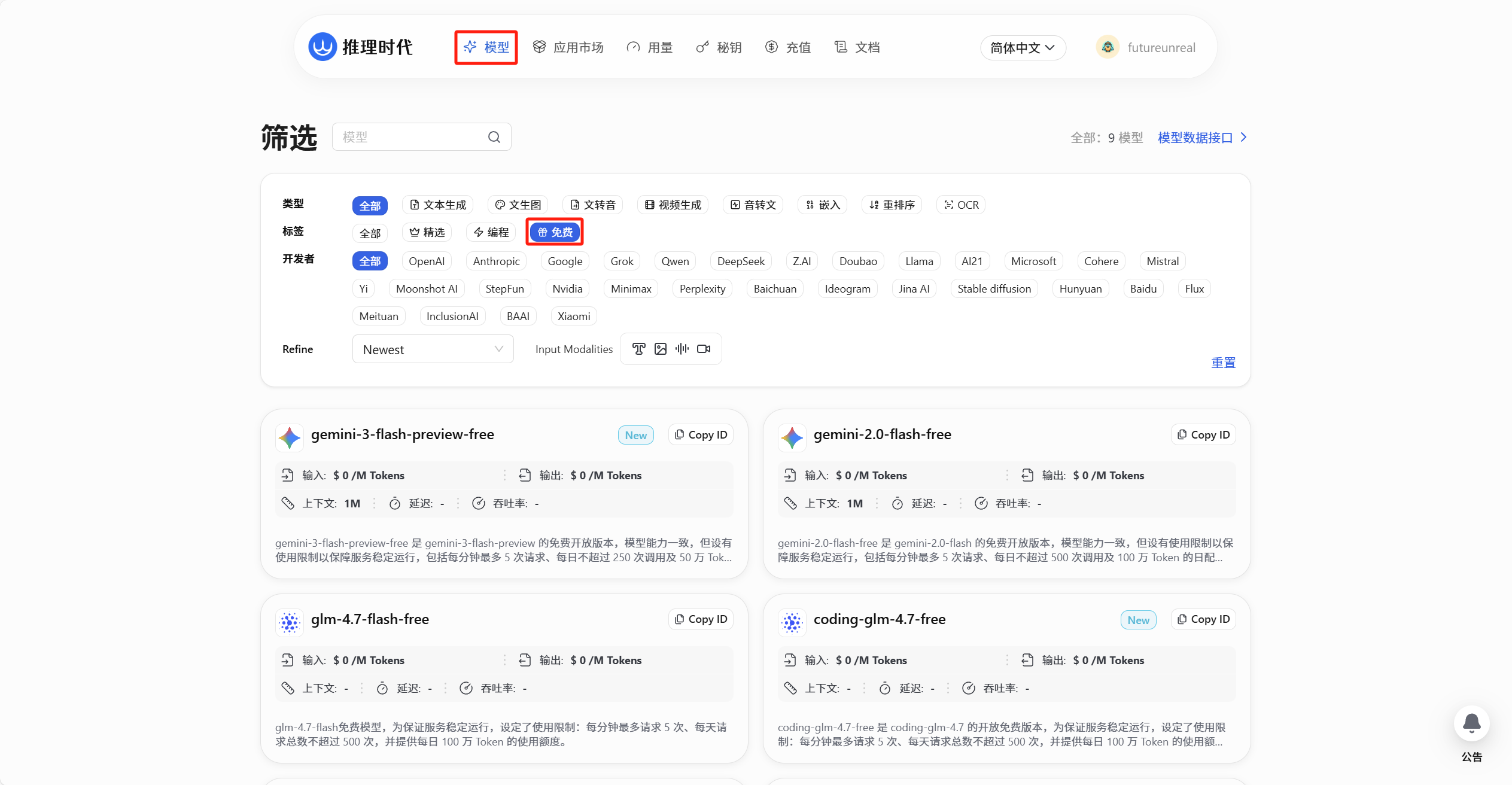Toggle the image input modality icon
1512x785 pixels.
pos(661,349)
